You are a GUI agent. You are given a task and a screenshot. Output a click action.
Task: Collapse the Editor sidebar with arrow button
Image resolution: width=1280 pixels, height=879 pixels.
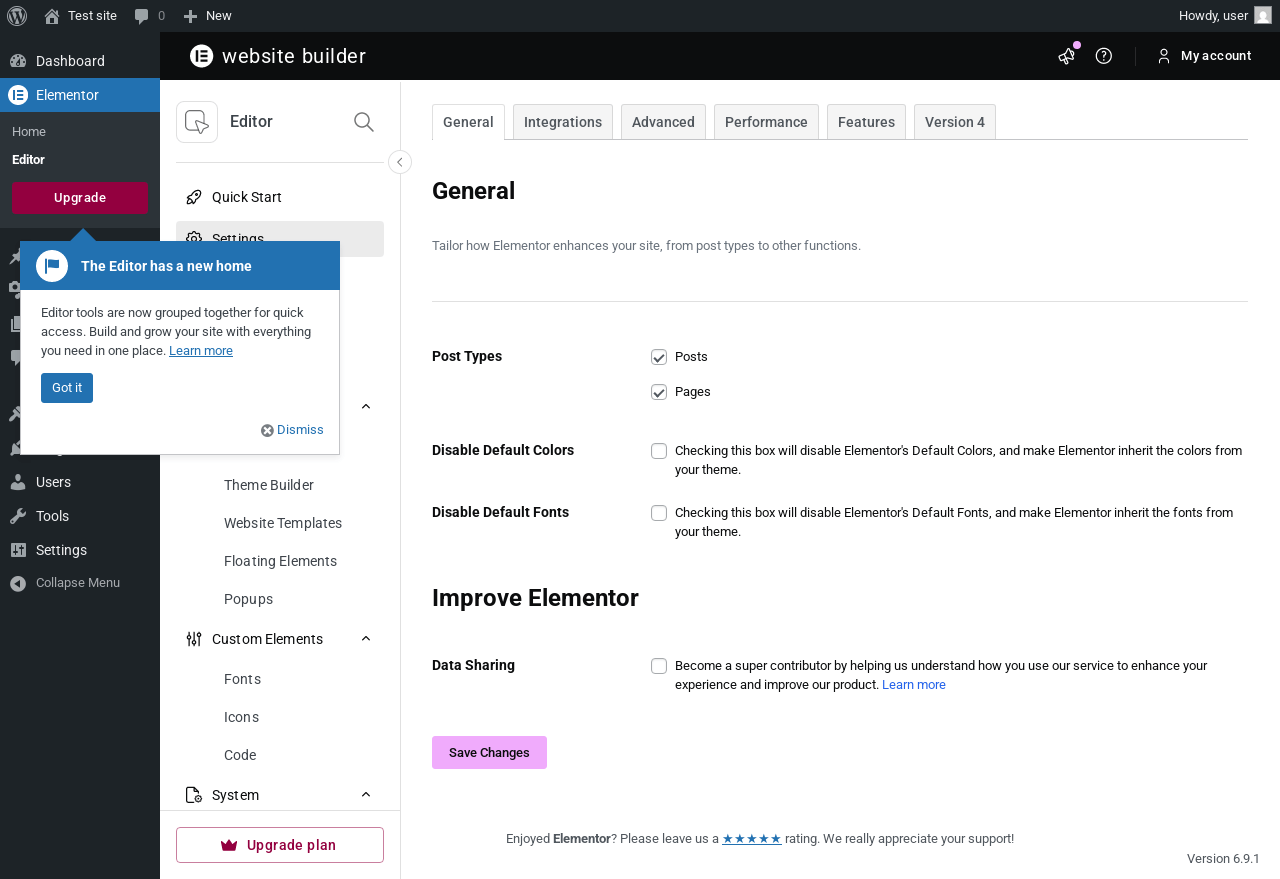coord(400,162)
